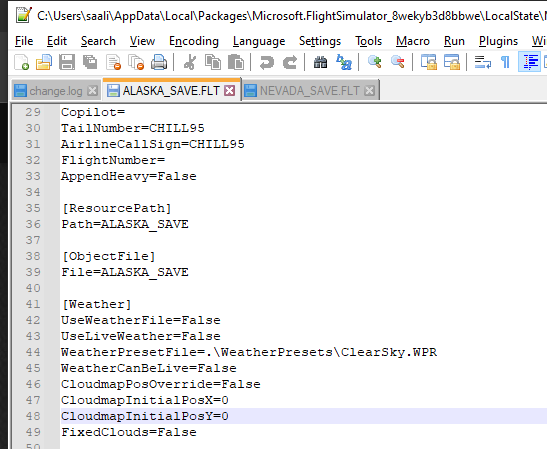The height and width of the screenshot is (449, 547).
Task: Print the document using printer icon
Action: click(159, 62)
